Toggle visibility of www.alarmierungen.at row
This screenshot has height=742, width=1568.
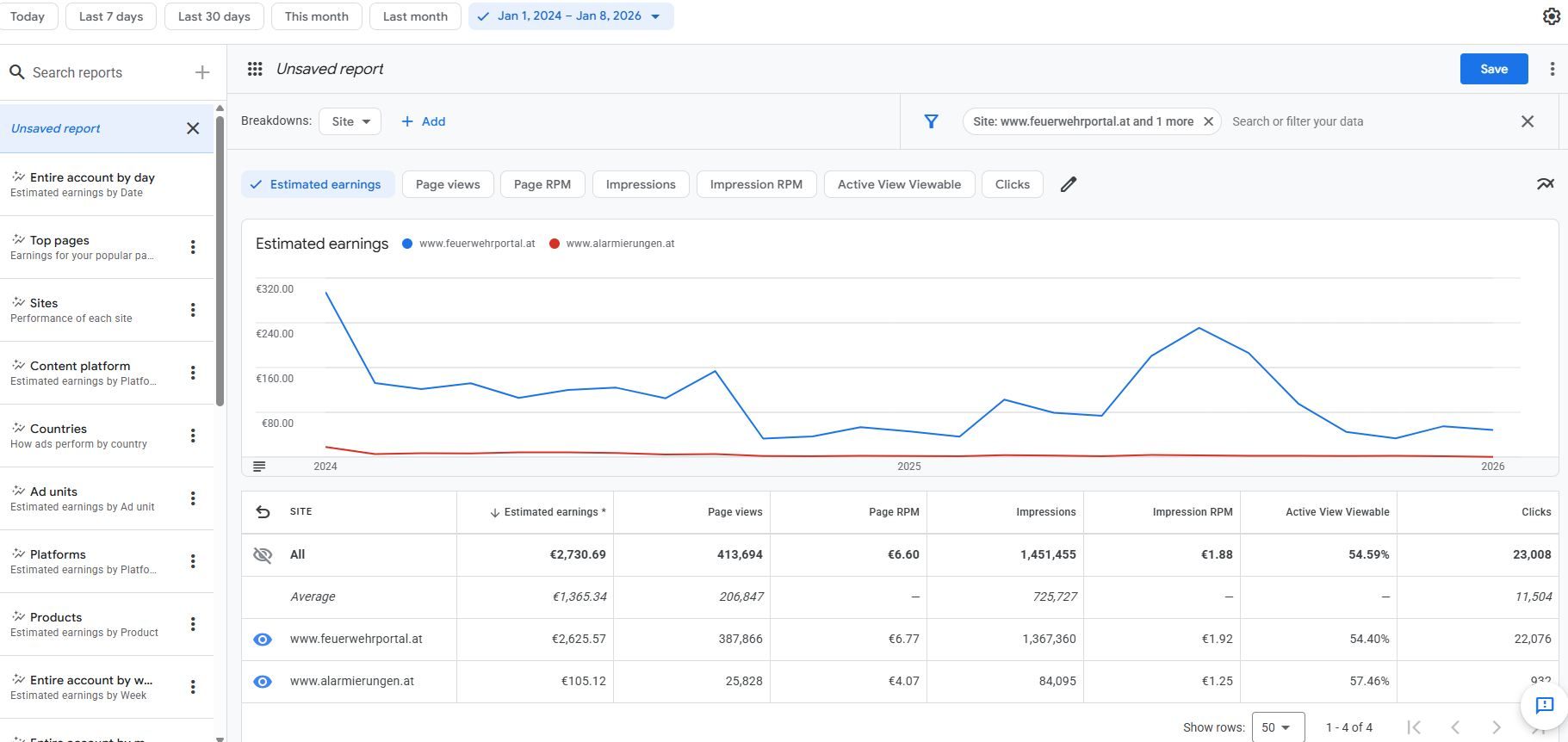[x=263, y=682]
